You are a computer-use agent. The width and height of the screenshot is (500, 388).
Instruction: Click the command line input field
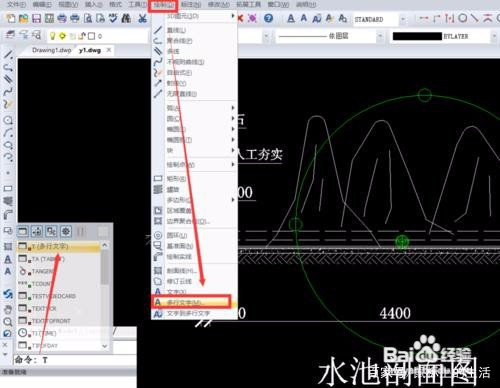tap(75, 360)
